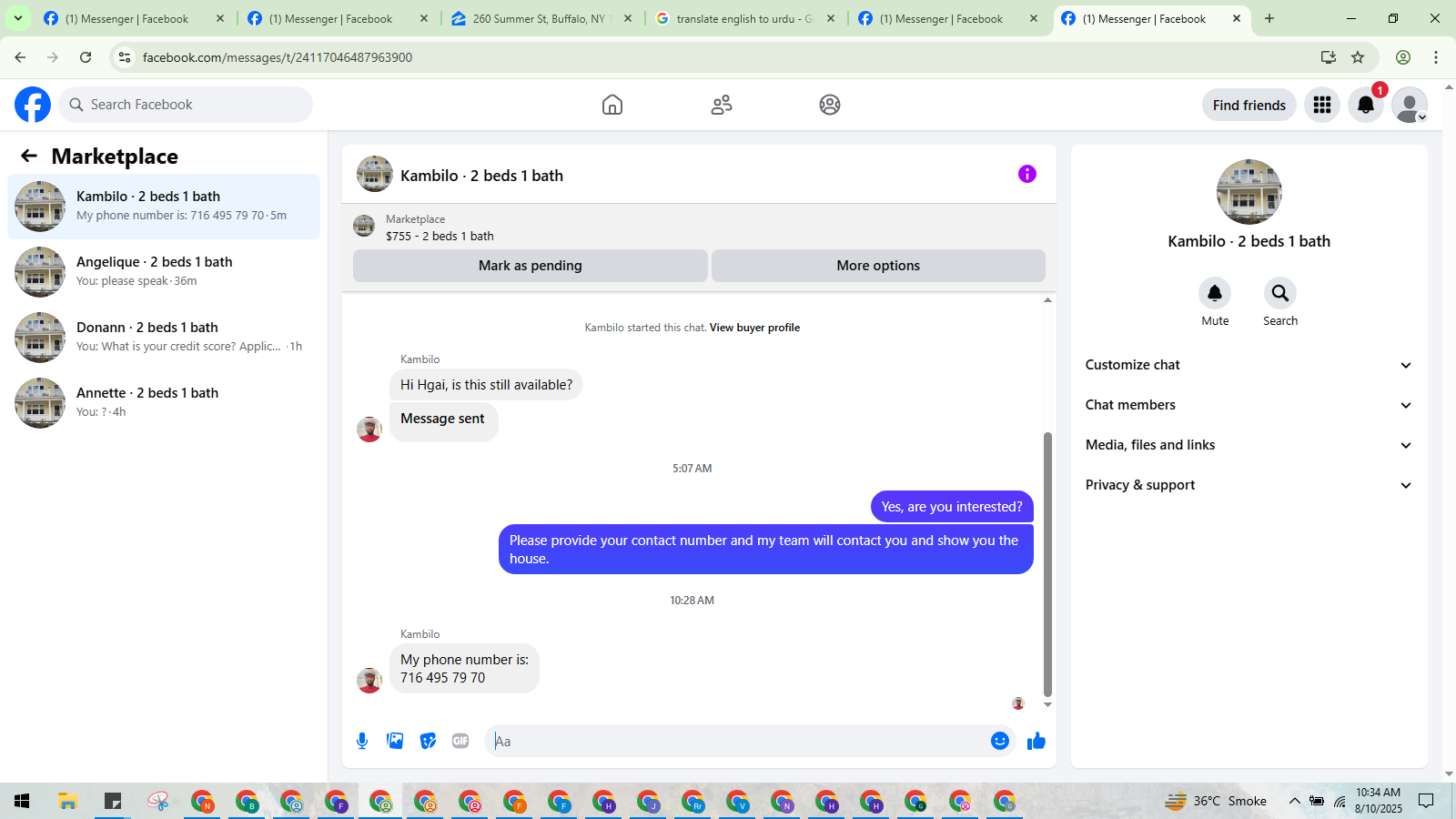Open notifications bell icon
The height and width of the screenshot is (819, 1456).
coord(1366,105)
